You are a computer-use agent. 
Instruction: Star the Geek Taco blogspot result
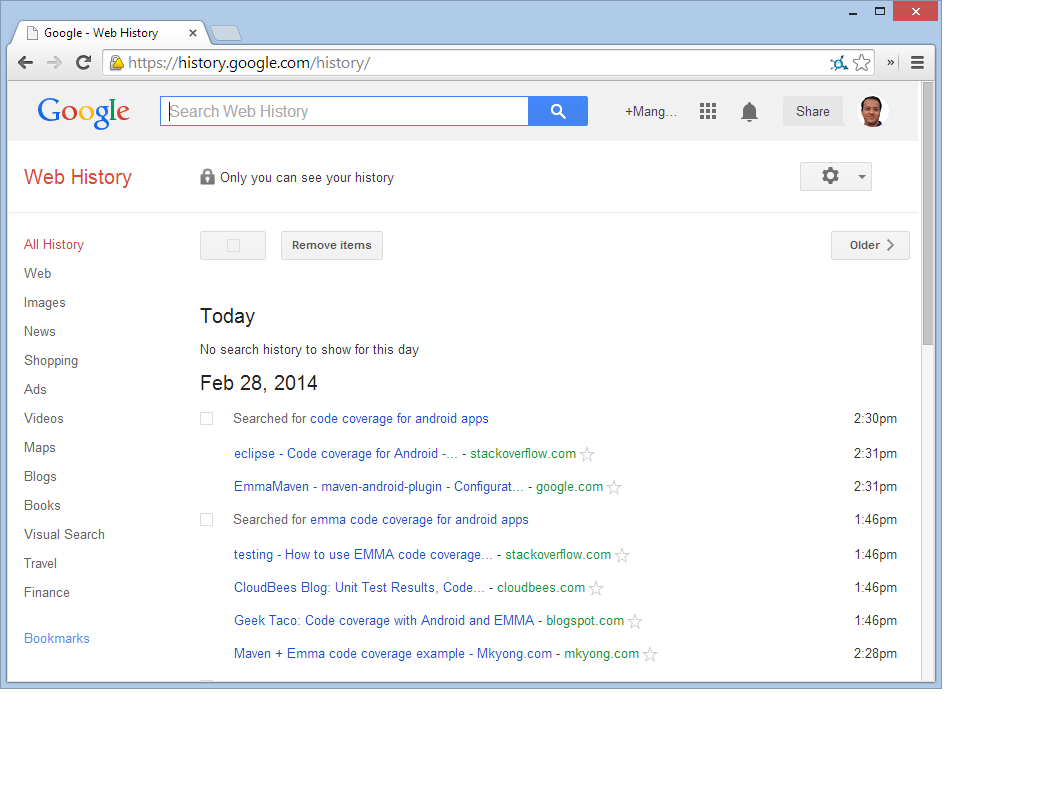coord(635,622)
